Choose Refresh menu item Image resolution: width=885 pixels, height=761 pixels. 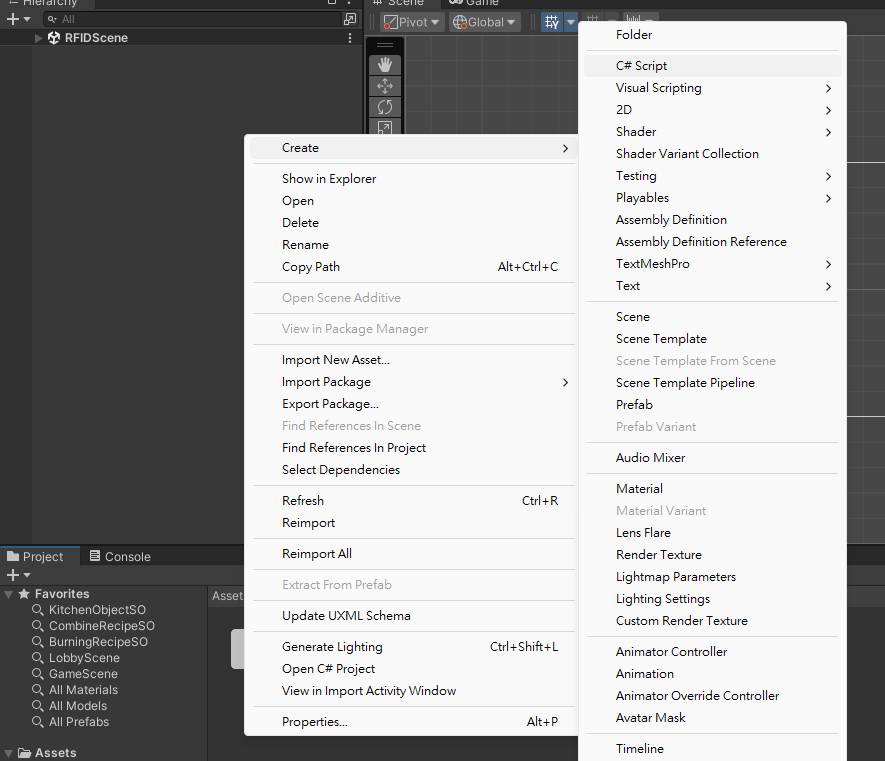pos(414,501)
